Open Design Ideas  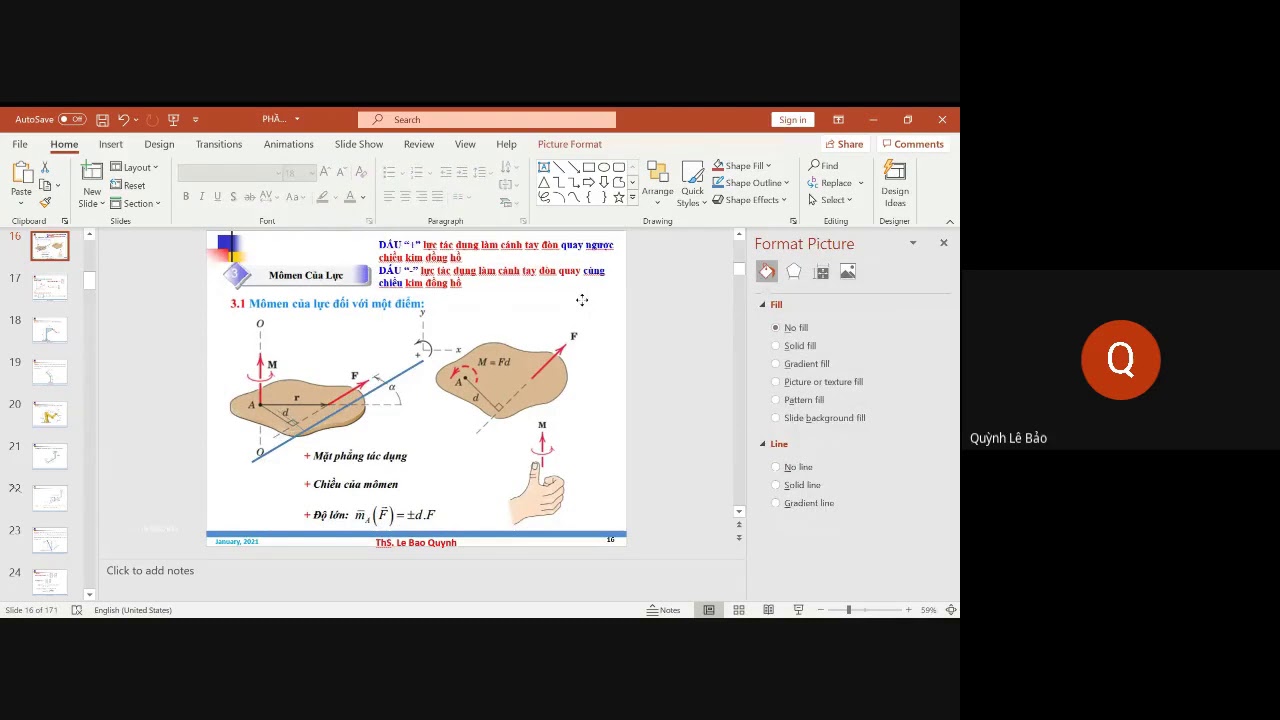pyautogui.click(x=895, y=184)
